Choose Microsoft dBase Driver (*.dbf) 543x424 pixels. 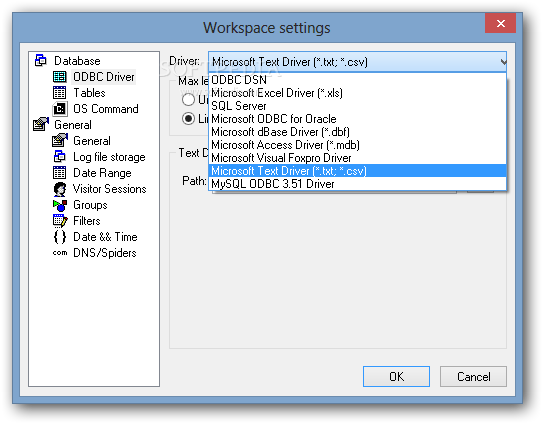click(357, 132)
